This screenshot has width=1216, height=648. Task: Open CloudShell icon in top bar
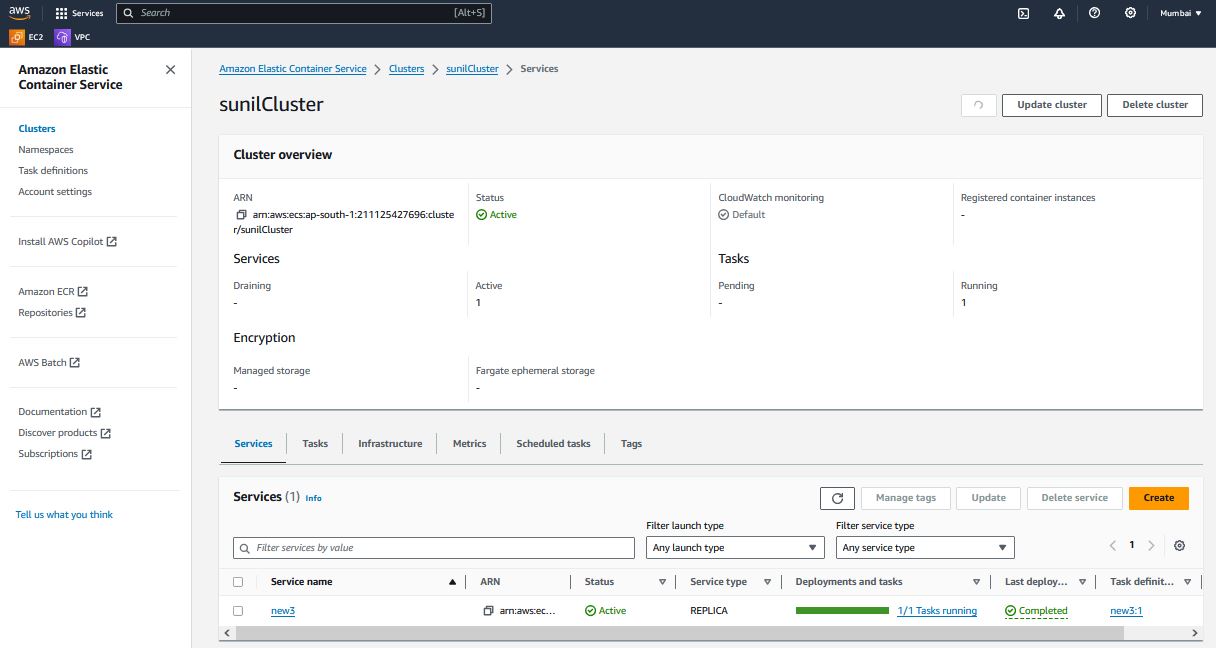coord(1023,13)
